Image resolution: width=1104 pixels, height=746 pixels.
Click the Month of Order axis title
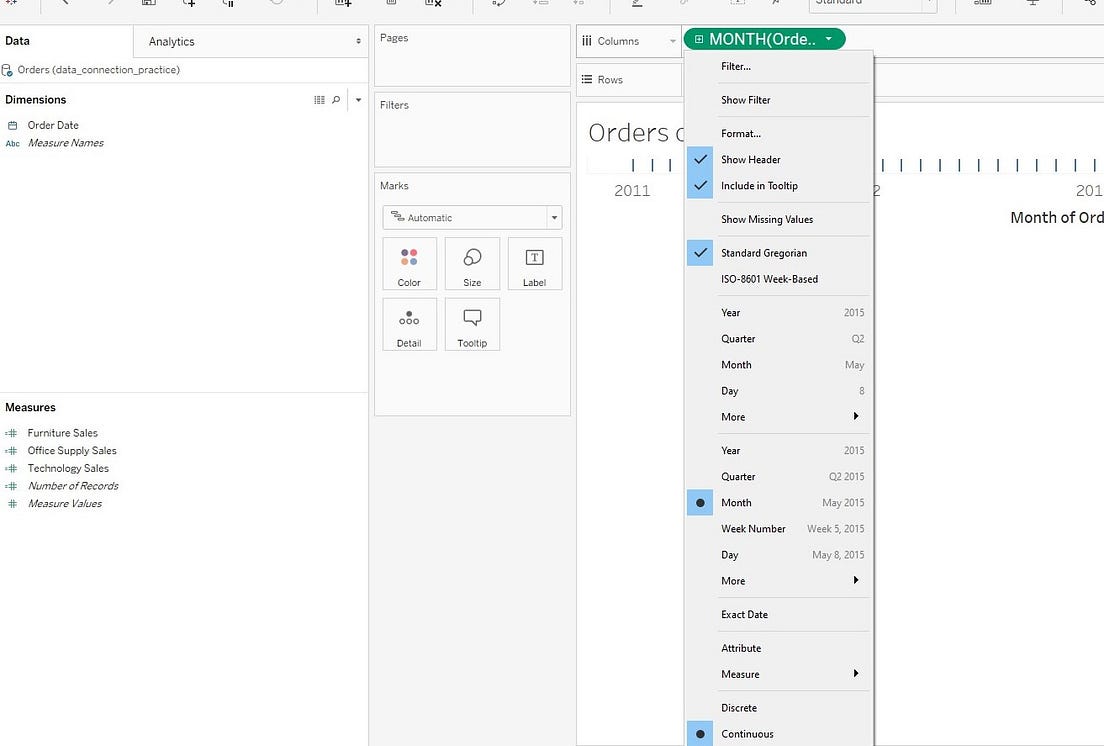1056,217
